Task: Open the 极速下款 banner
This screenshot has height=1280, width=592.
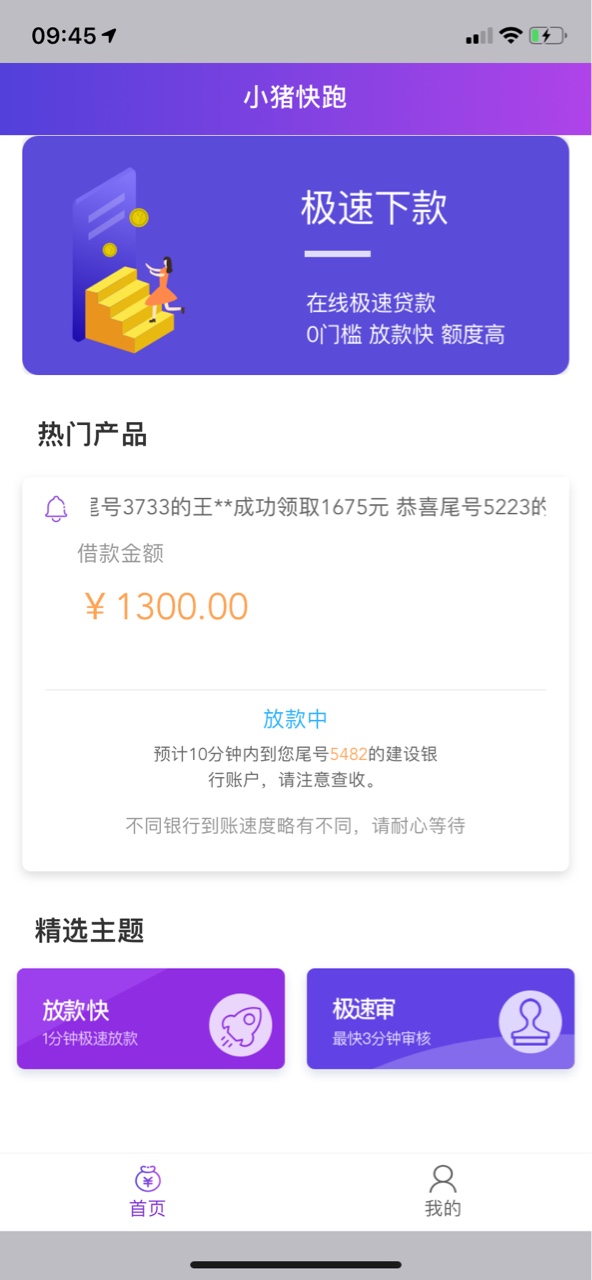Action: point(296,255)
